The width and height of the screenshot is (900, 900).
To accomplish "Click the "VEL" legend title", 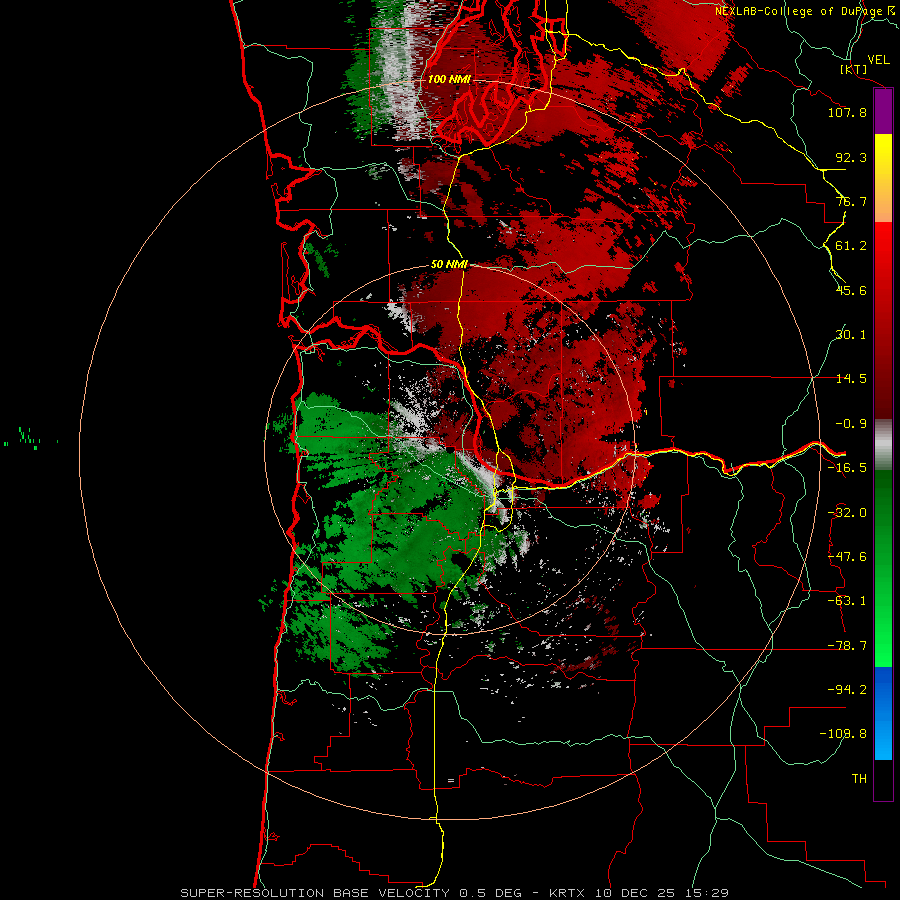I will 878,60.
